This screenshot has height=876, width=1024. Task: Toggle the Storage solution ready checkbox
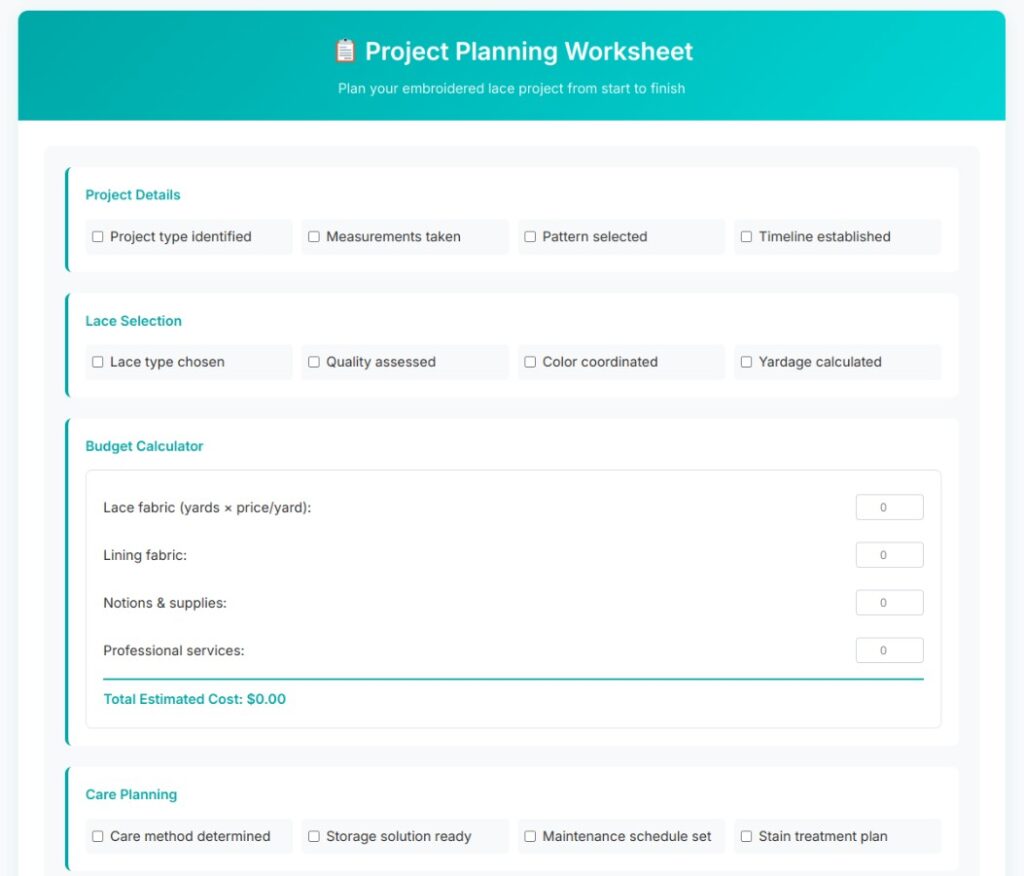click(x=313, y=836)
